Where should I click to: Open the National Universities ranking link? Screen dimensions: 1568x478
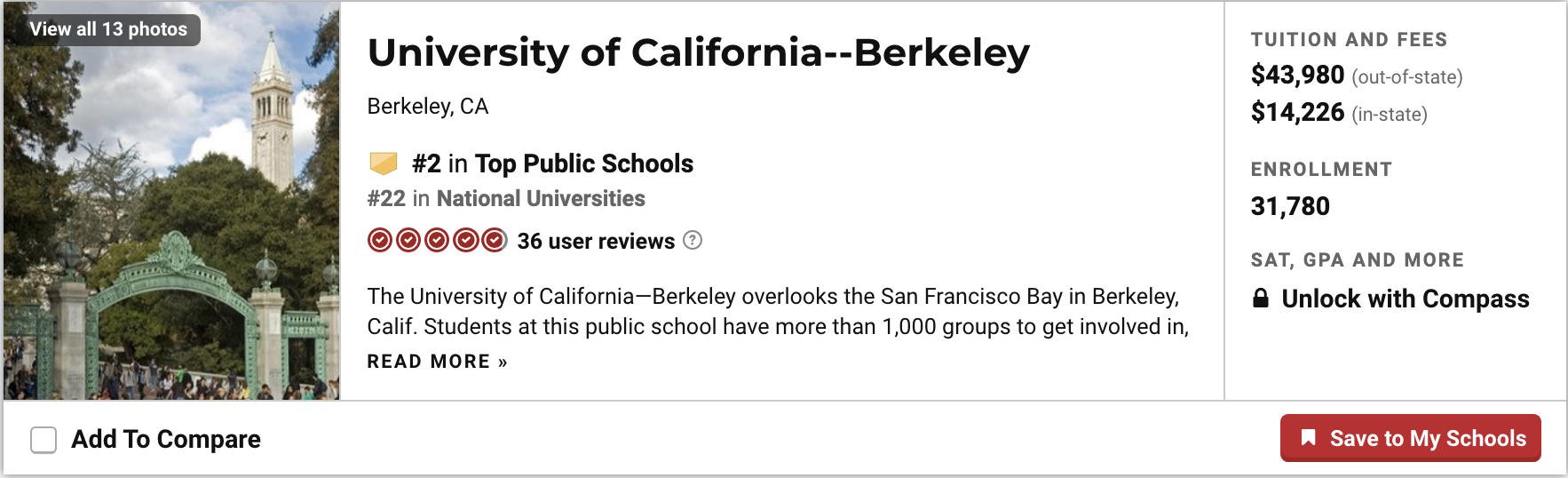click(x=540, y=198)
